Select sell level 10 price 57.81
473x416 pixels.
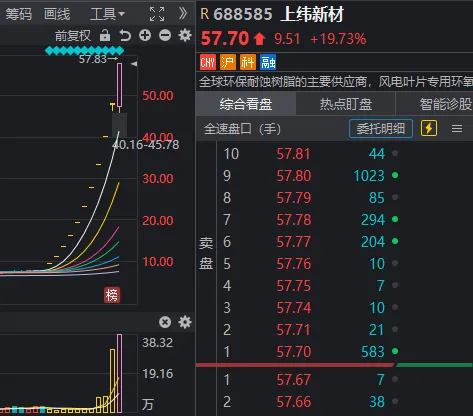point(294,154)
